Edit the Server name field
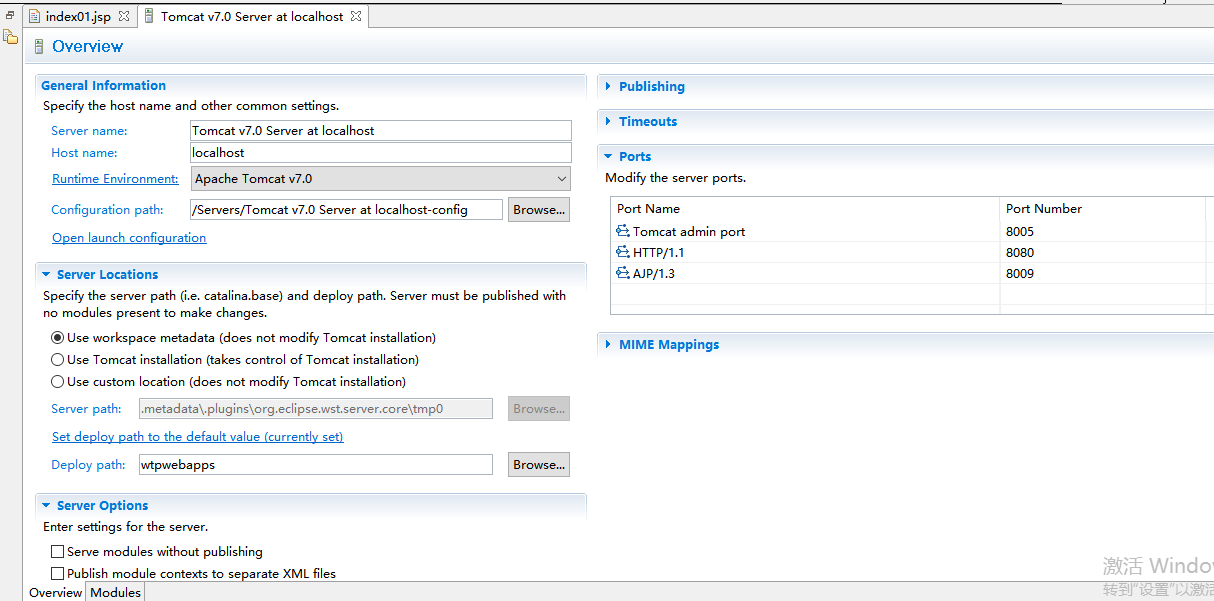 [x=381, y=131]
